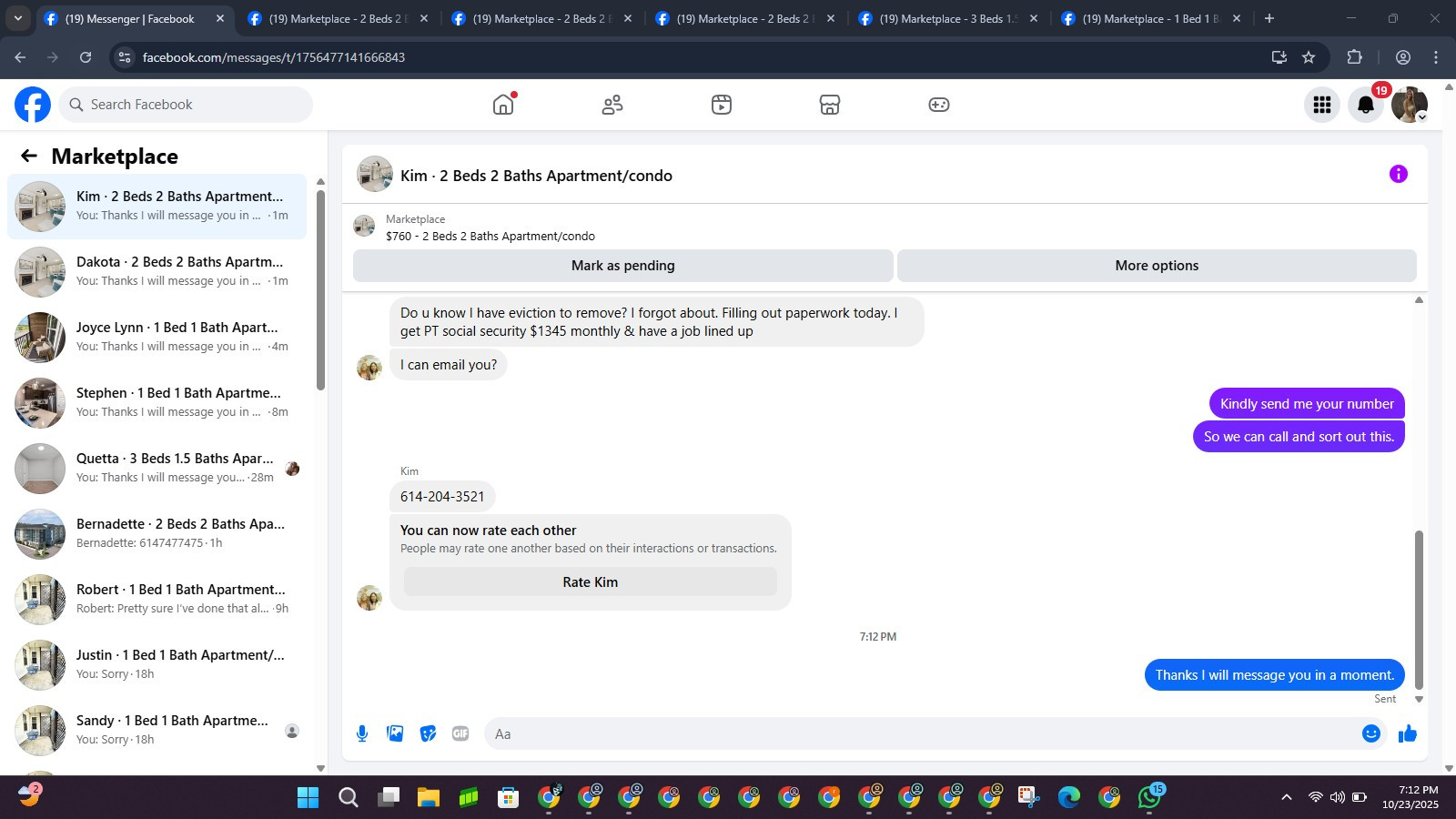
Task: Click the attach photo icon
Action: pyautogui.click(x=395, y=733)
